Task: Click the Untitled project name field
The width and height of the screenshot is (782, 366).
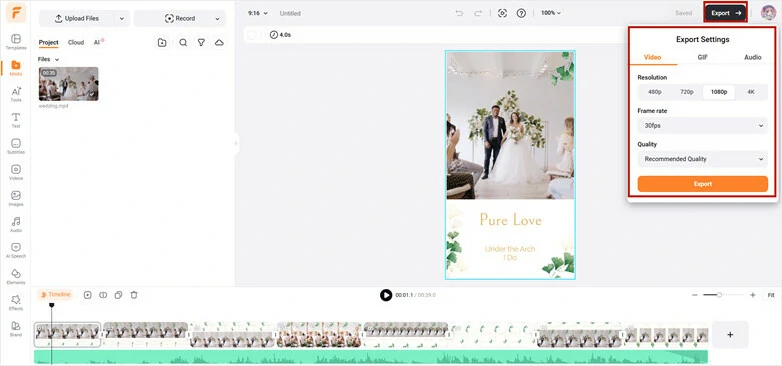Action: tap(290, 13)
